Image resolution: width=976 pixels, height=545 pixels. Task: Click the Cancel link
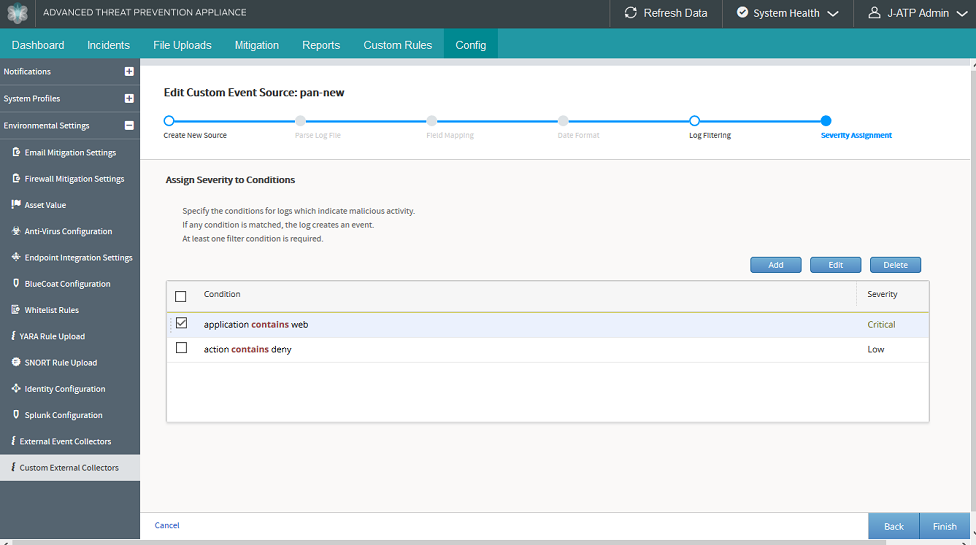[167, 525]
